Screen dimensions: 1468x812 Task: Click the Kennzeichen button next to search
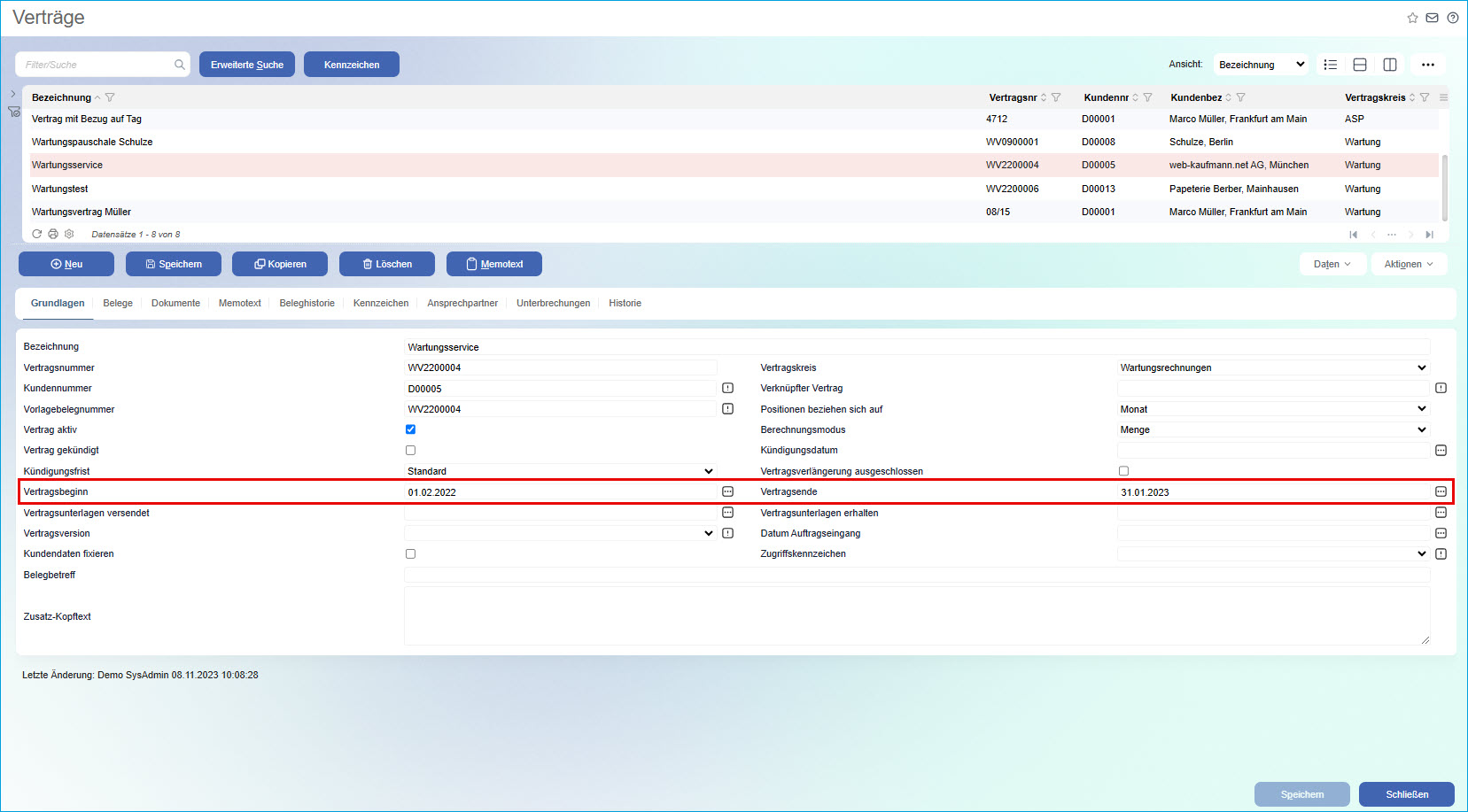(352, 65)
